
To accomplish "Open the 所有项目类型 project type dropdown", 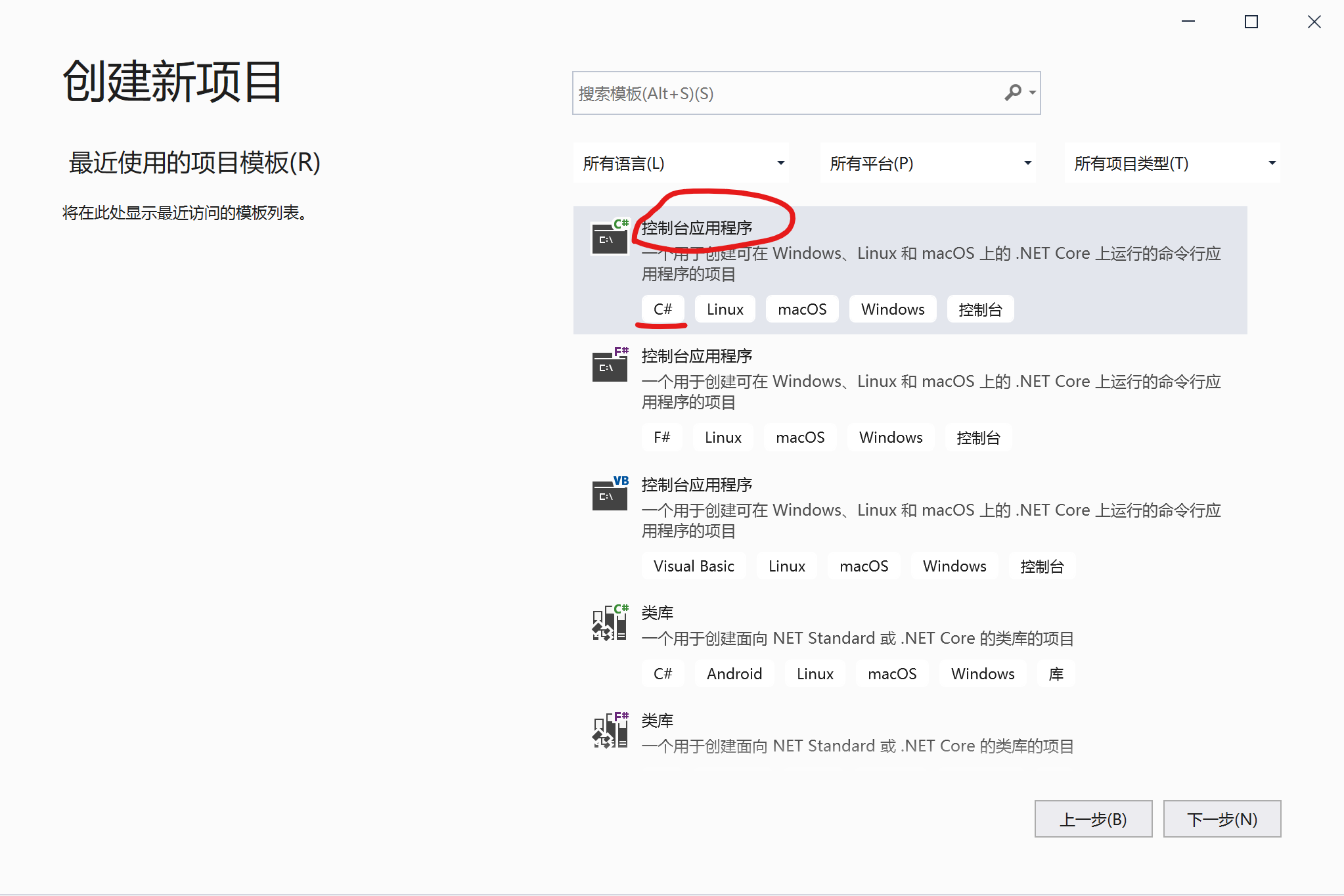I will pyautogui.click(x=1172, y=164).
